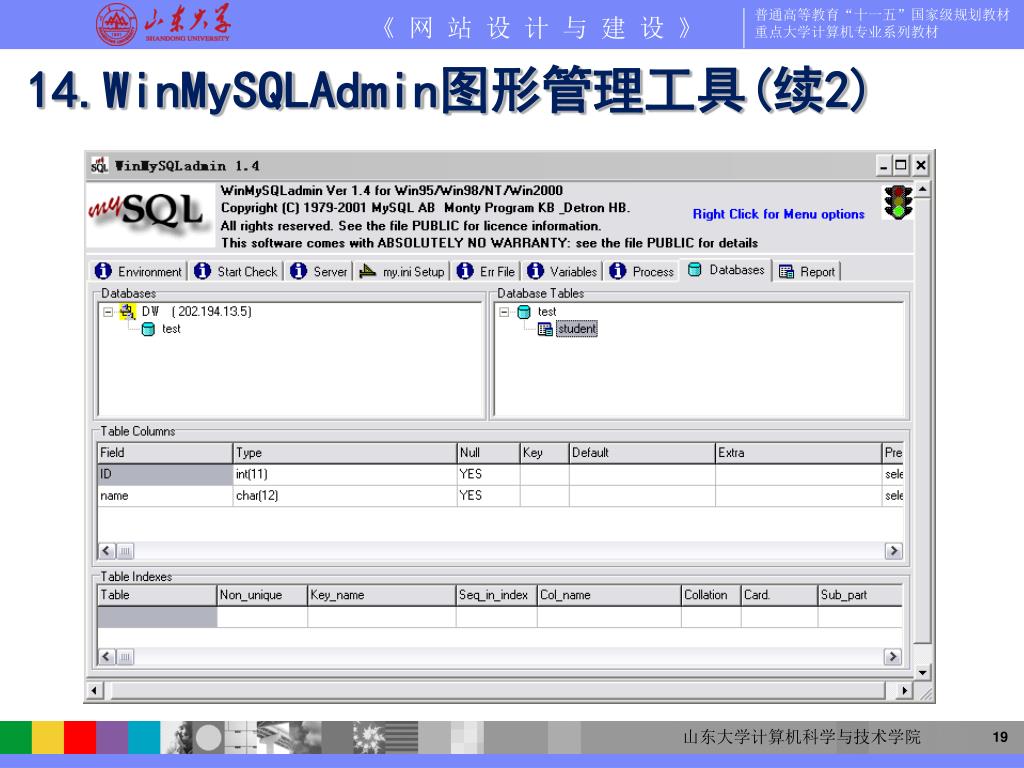Click the Col_name column header
Image resolution: width=1024 pixels, height=768 pixels.
pyautogui.click(x=609, y=595)
